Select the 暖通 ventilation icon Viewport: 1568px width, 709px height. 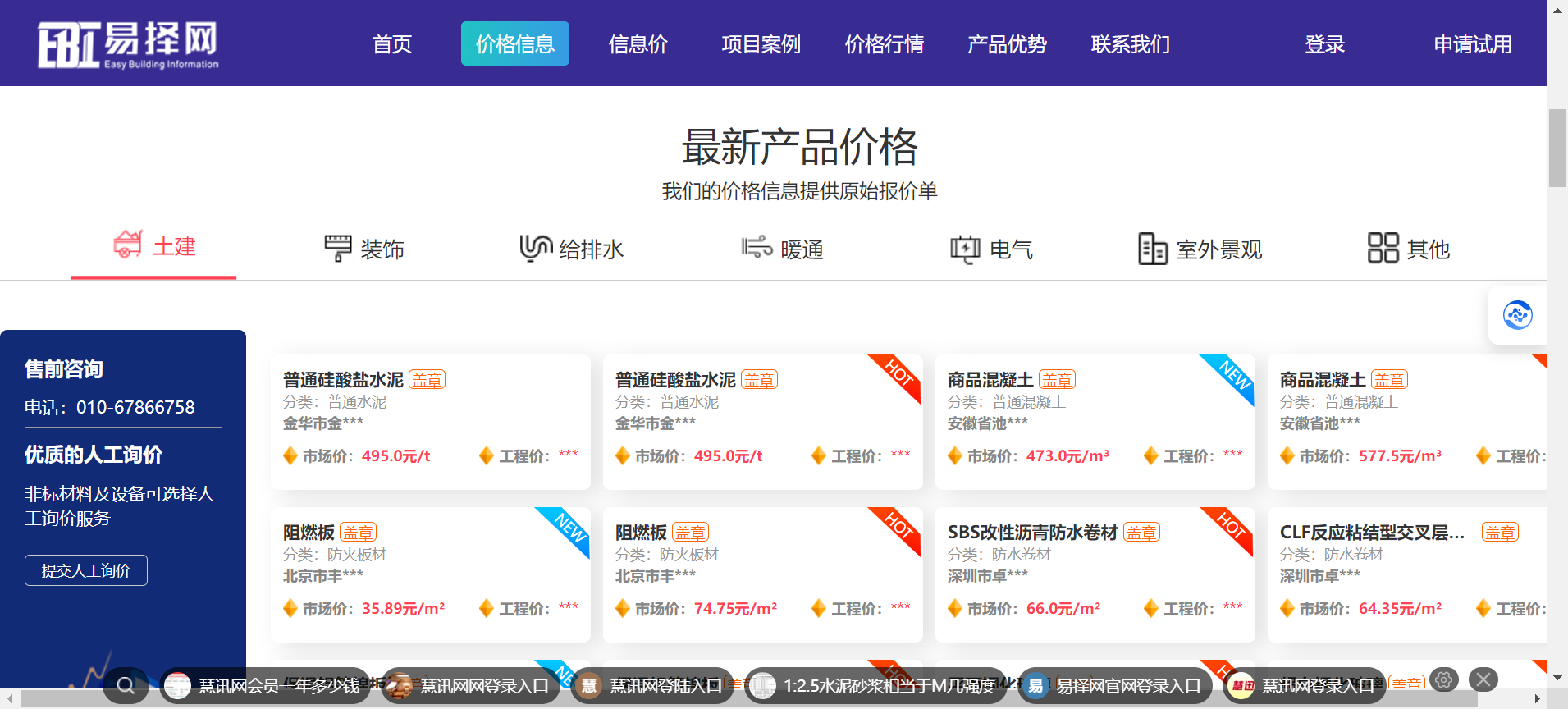coord(757,248)
